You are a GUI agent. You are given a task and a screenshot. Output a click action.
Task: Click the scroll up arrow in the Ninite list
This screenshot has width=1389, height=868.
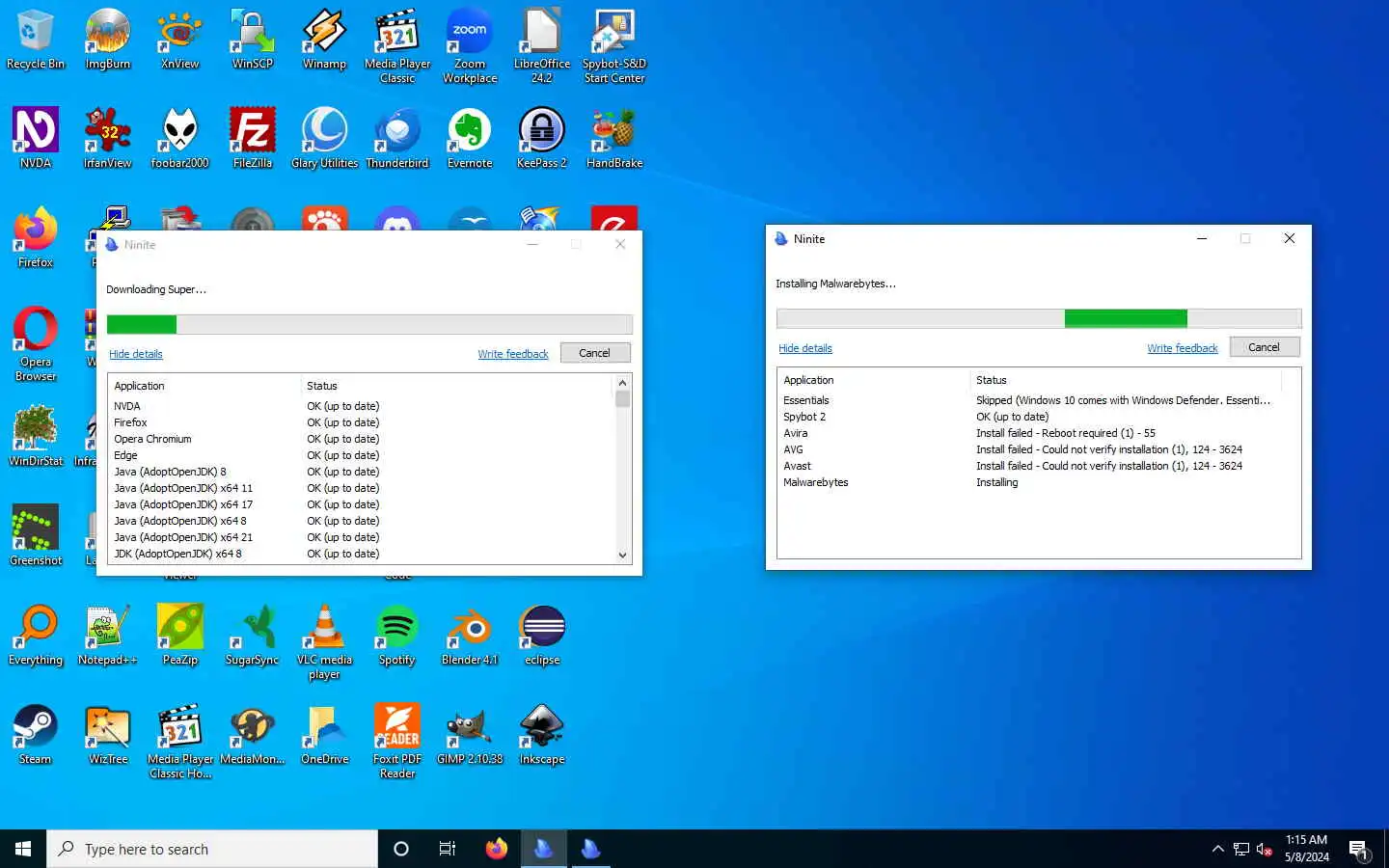622,383
